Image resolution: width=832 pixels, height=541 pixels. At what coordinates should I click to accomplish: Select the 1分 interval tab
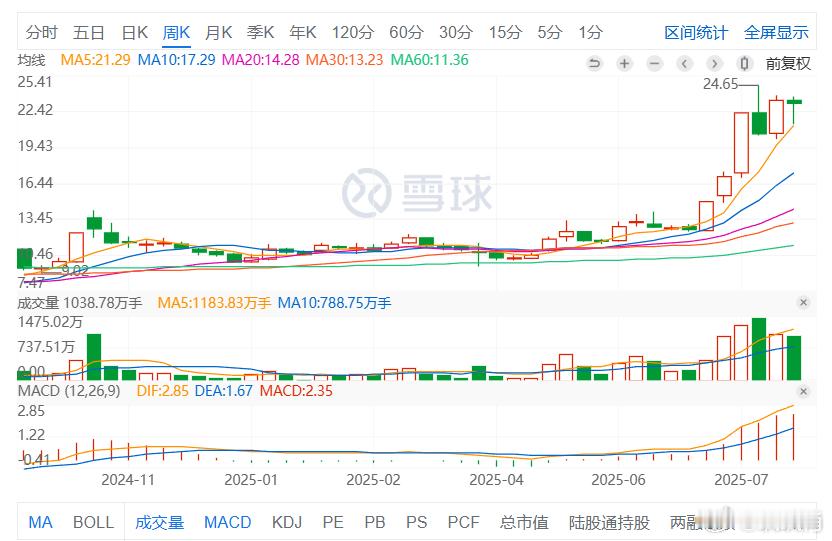pyautogui.click(x=590, y=32)
